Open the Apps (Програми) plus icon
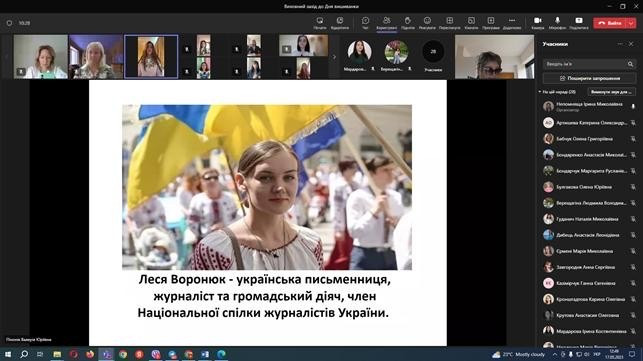Screen dimensions: 643x361 click(x=490, y=23)
